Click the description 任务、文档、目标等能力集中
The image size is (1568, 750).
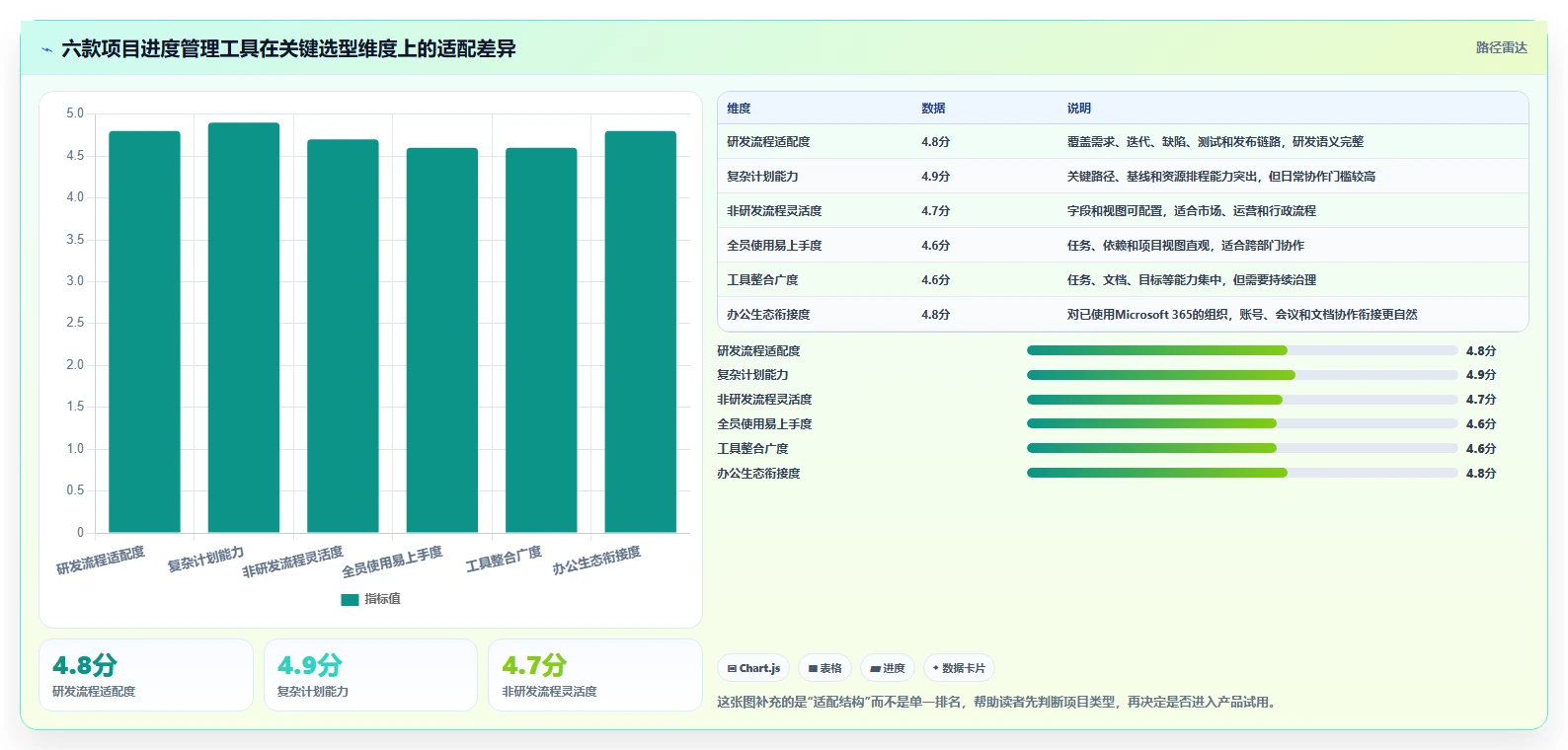(1191, 280)
